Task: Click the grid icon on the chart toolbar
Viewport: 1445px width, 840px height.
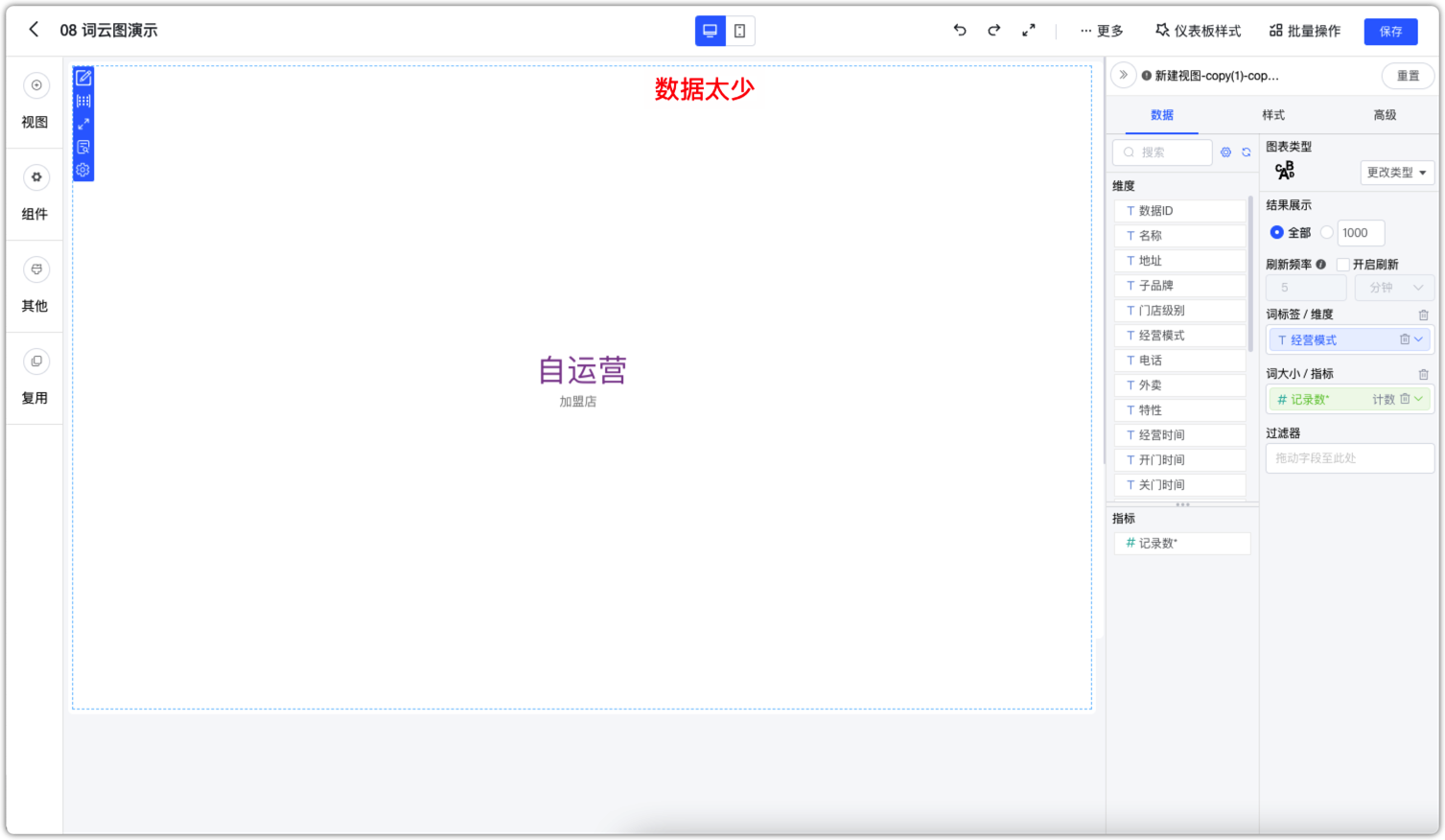Action: [83, 101]
